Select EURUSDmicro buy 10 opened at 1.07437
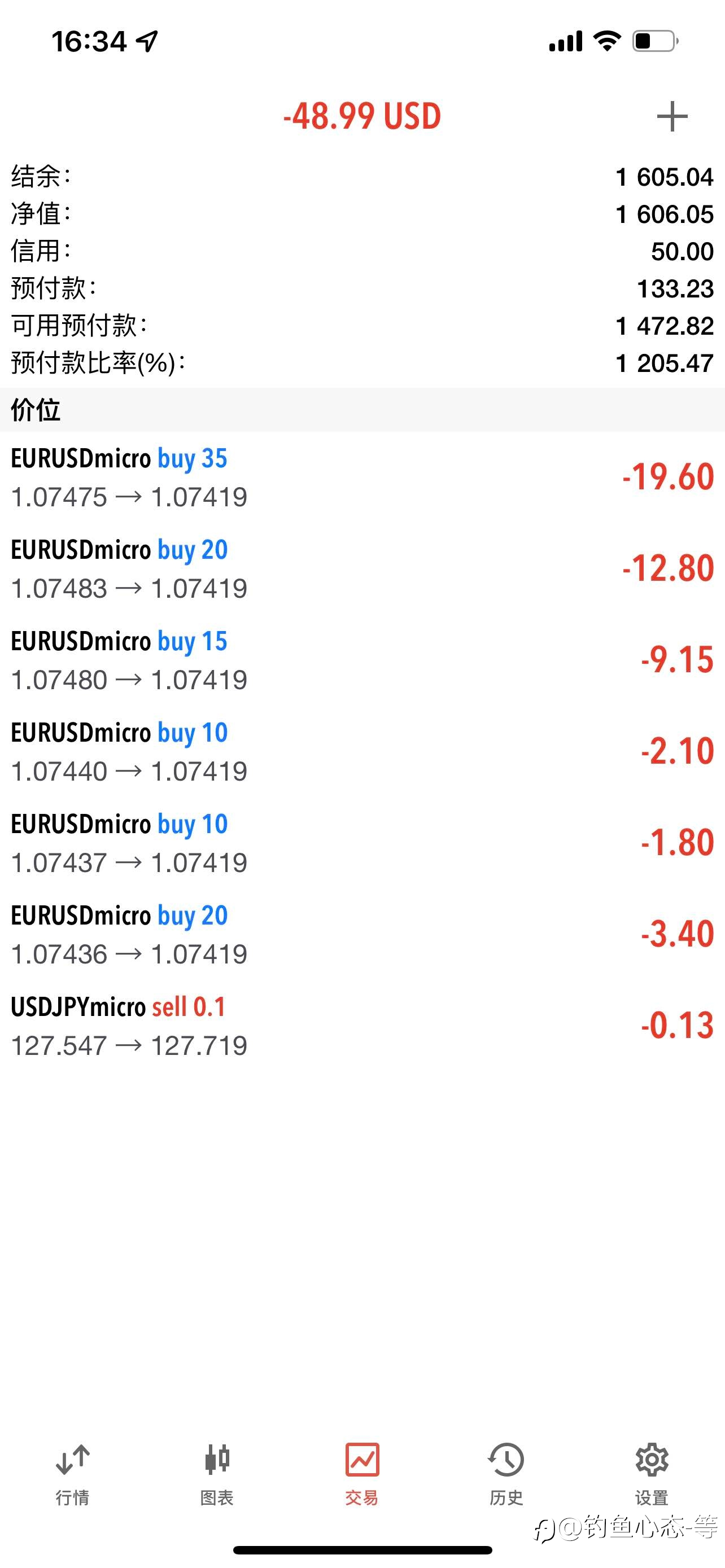725x1568 pixels. coord(362,843)
